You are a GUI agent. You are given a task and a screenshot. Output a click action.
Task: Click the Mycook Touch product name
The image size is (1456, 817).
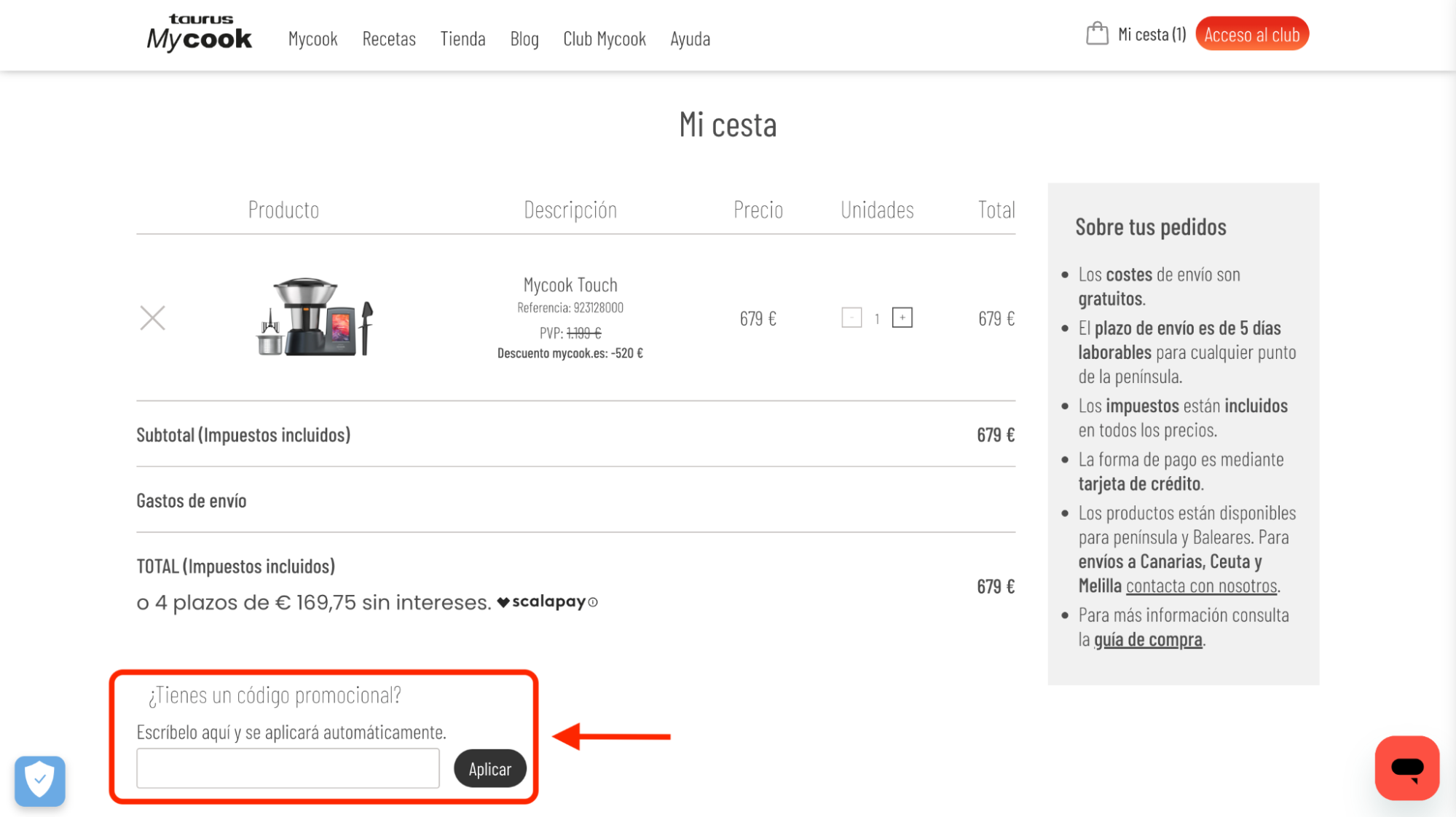570,285
